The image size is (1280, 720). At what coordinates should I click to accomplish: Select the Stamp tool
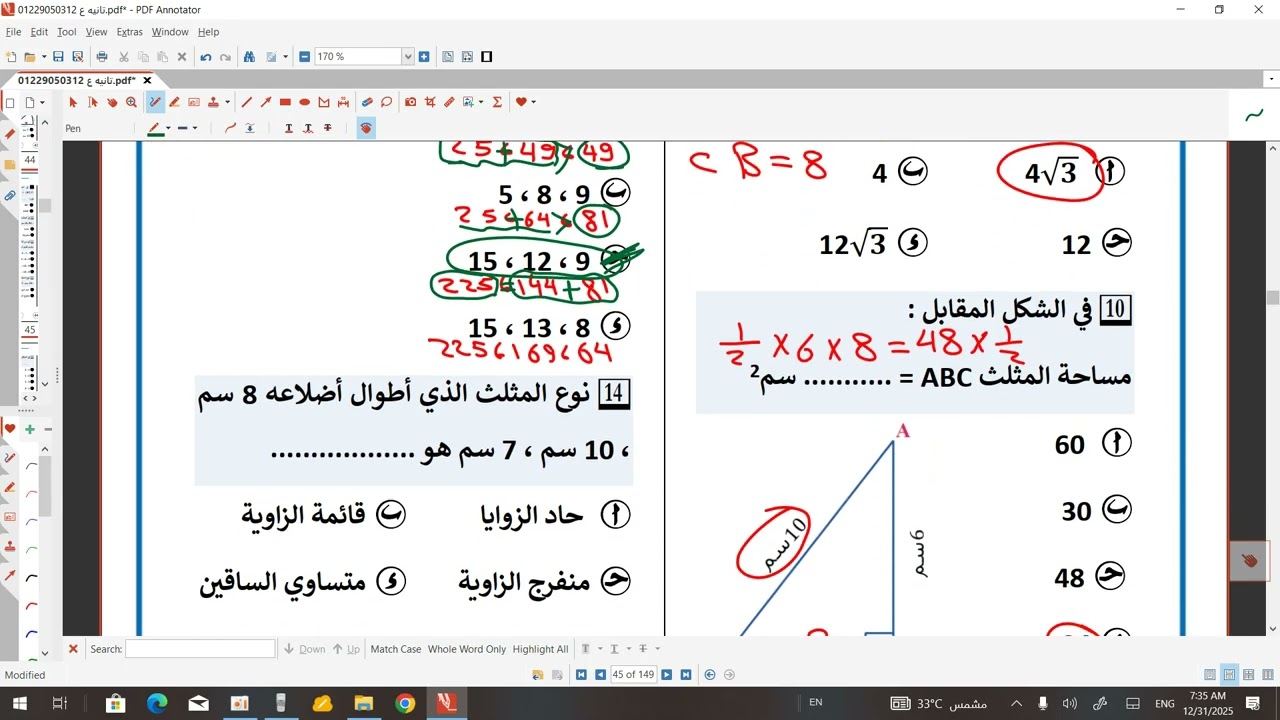pyautogui.click(x=215, y=102)
